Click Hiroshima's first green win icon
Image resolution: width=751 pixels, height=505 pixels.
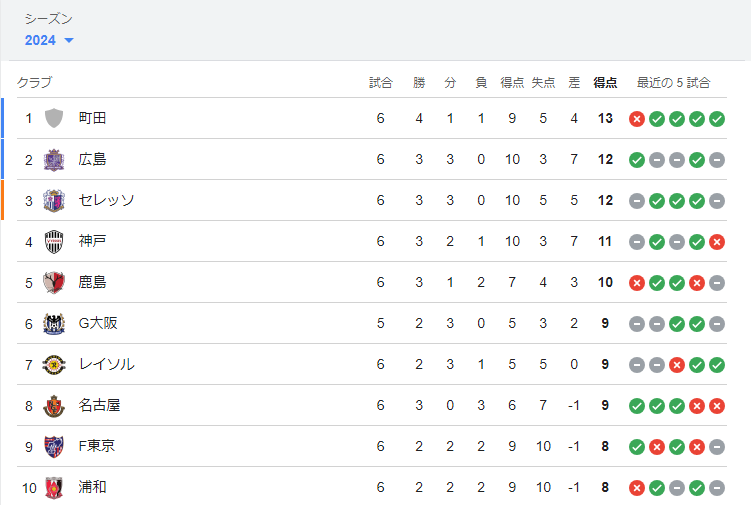(637, 160)
